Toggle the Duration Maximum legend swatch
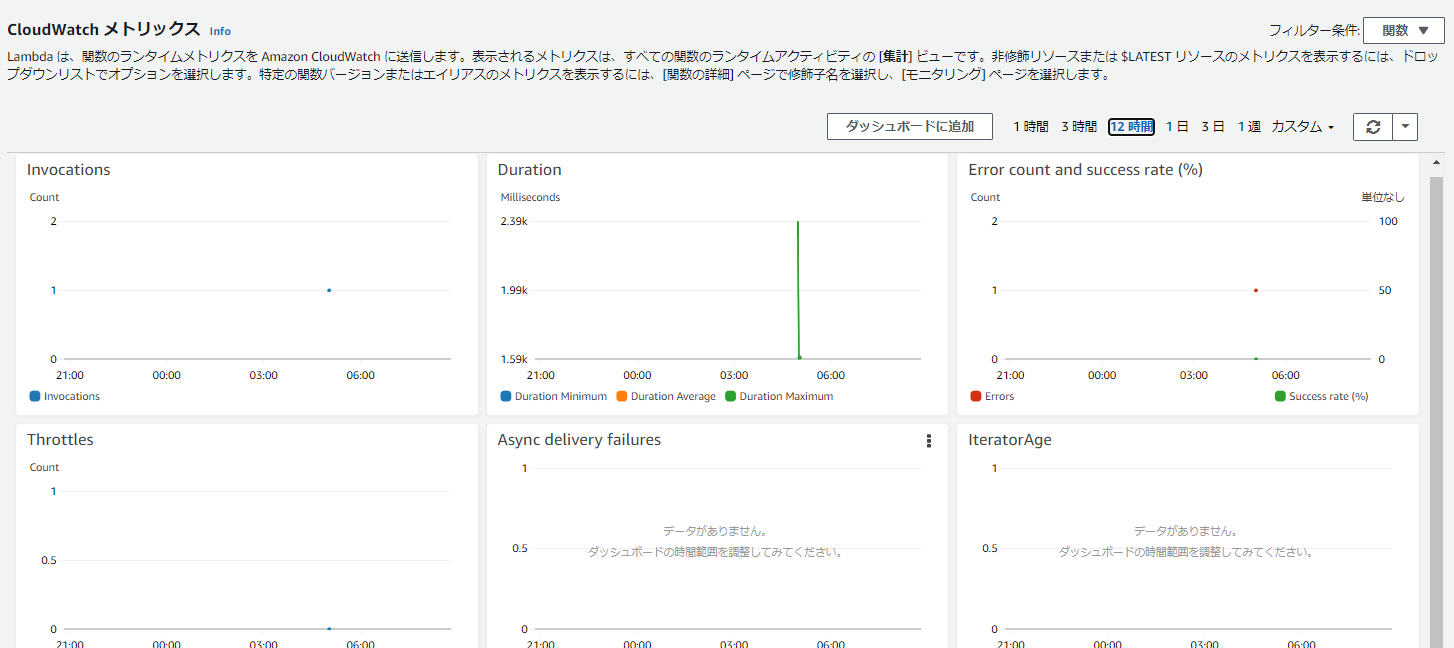Screen dimensions: 1454x648 pyautogui.click(x=730, y=396)
